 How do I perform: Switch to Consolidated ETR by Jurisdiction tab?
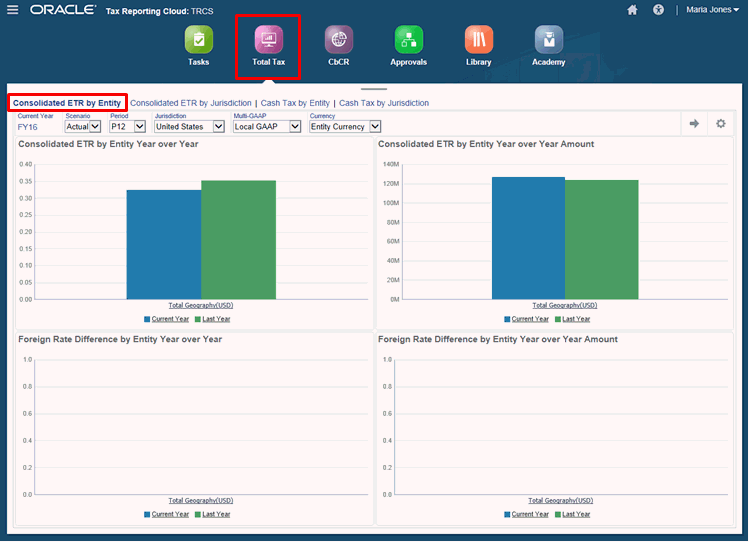191,103
